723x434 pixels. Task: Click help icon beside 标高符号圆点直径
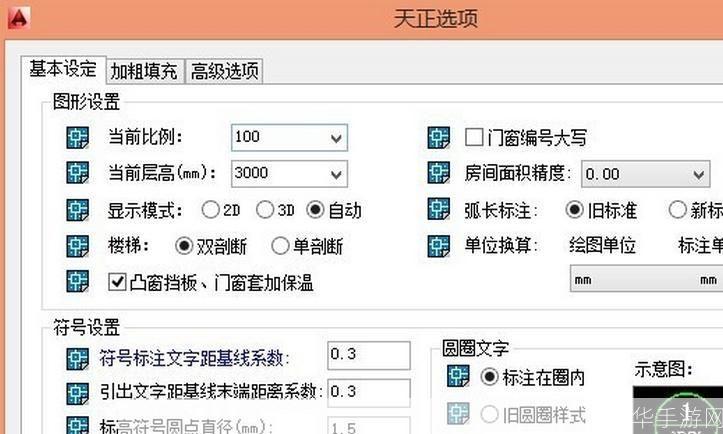[77, 425]
